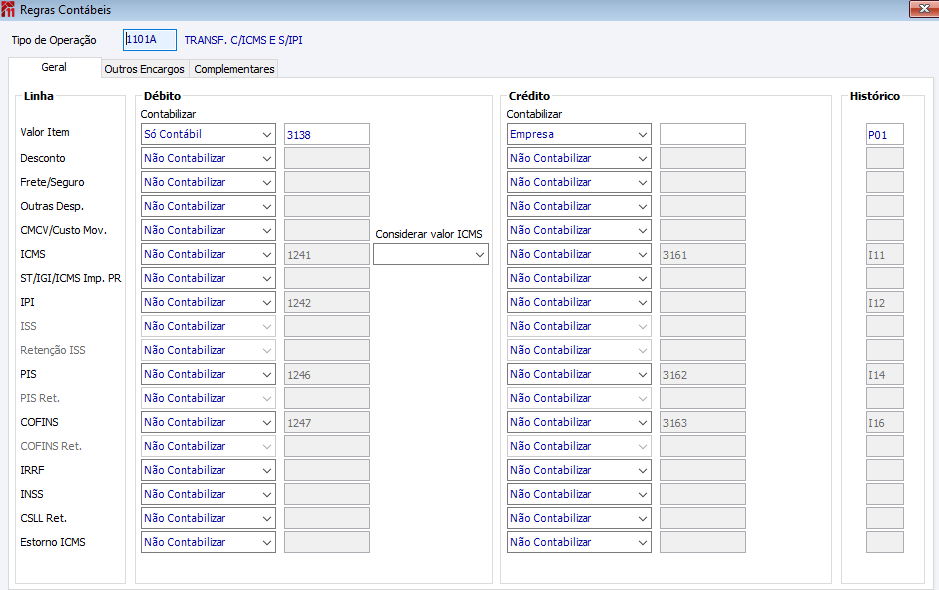The image size is (939, 590).
Task: Close the Regras Contábeis window
Action: (x=924, y=9)
